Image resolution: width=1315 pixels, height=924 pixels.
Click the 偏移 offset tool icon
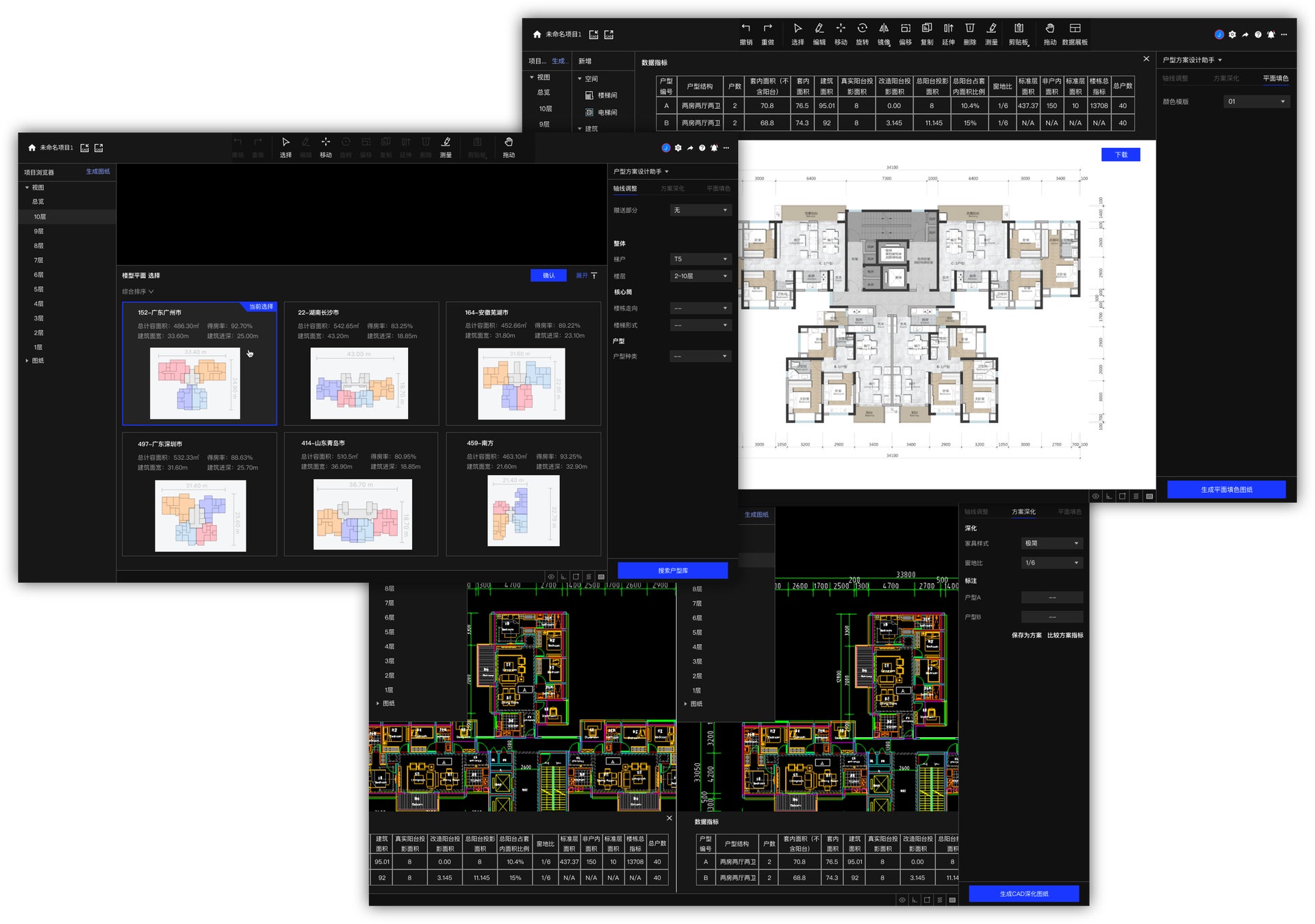tap(905, 29)
